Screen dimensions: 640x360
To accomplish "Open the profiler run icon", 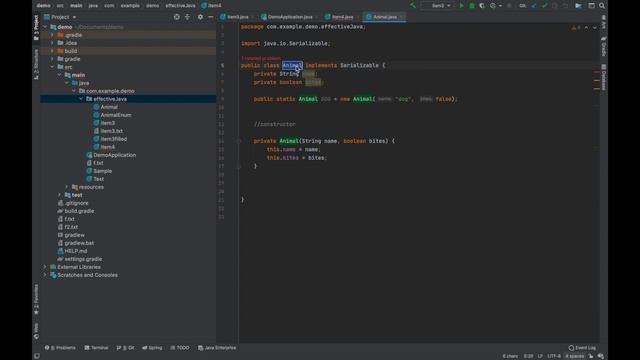I will (x=493, y=6).
